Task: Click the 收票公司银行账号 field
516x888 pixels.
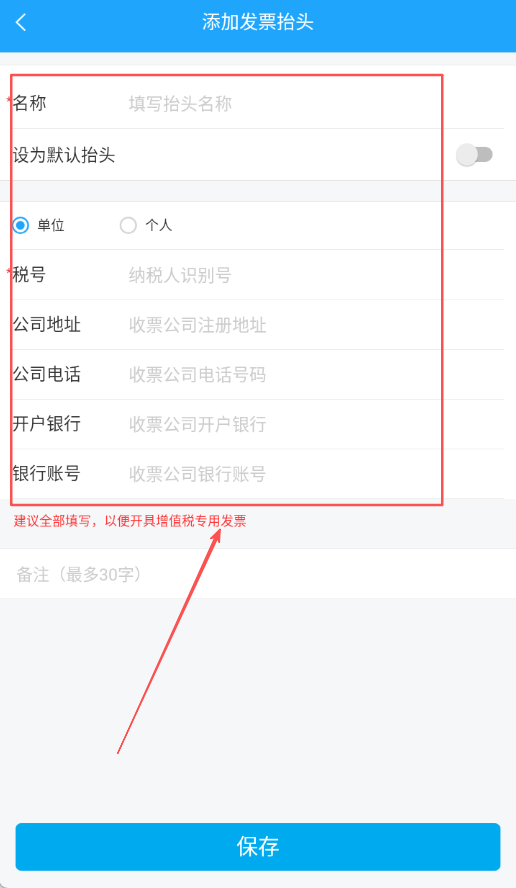Action: pyautogui.click(x=314, y=473)
